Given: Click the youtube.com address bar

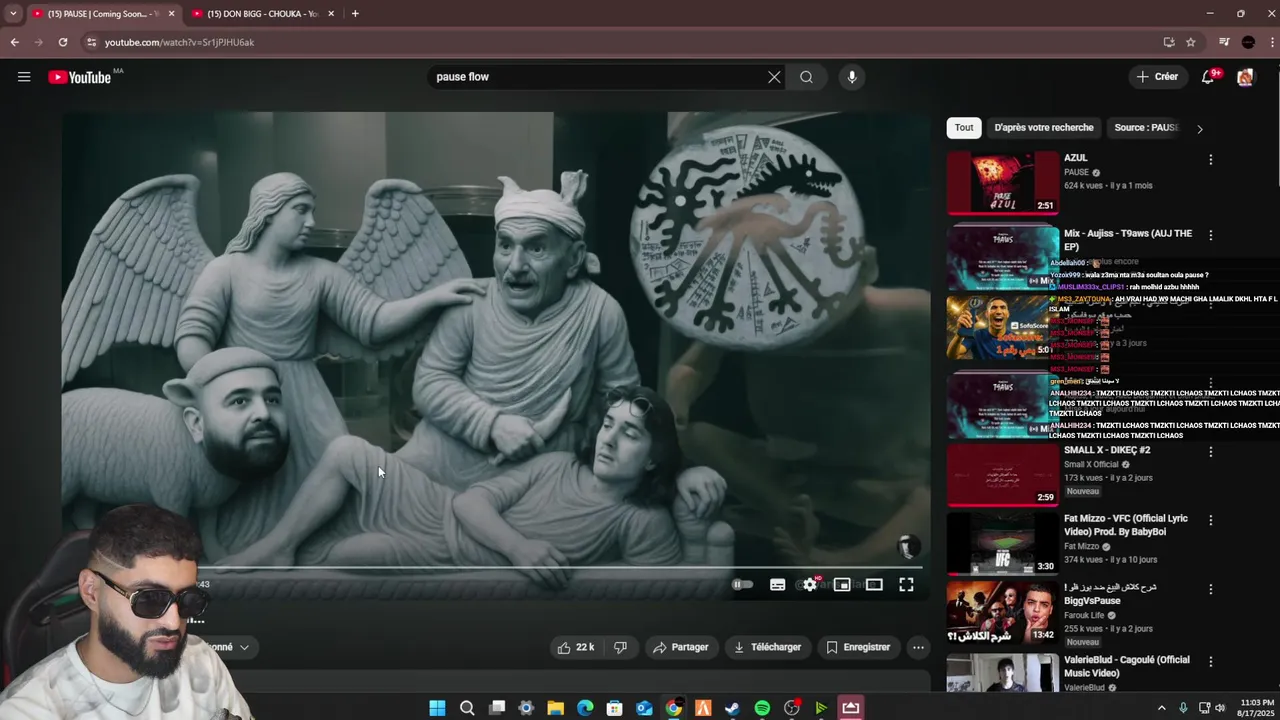Looking at the screenshot, I should [620, 42].
